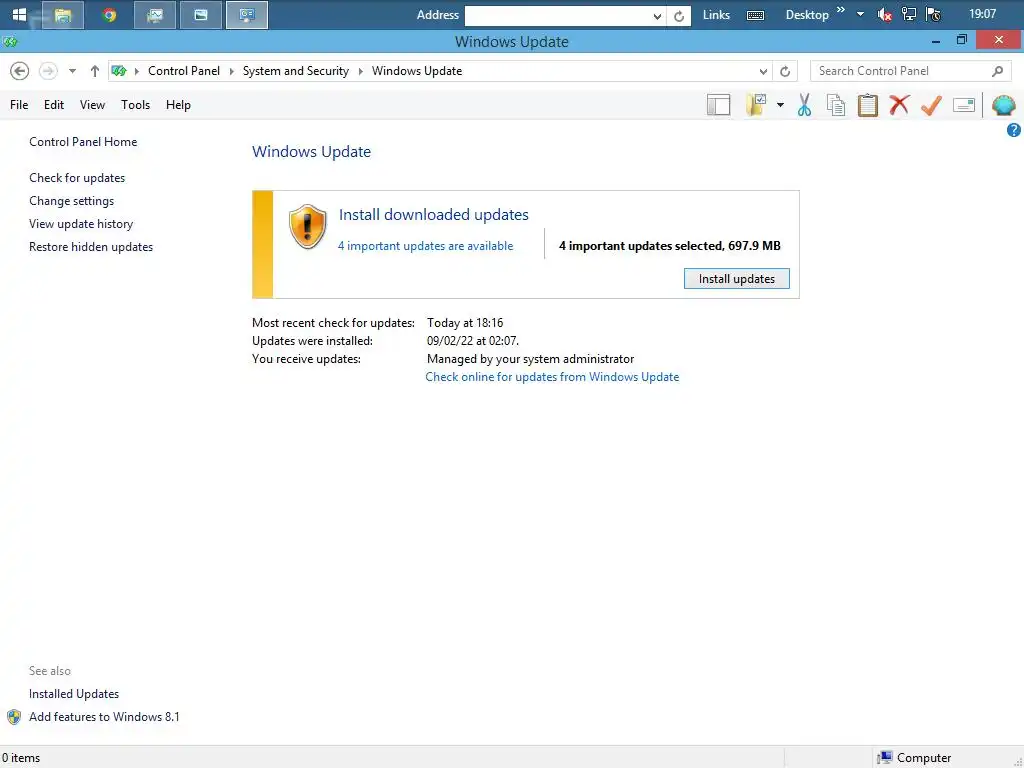The height and width of the screenshot is (768, 1024).
Task: Open Change settings link
Action: (71, 200)
